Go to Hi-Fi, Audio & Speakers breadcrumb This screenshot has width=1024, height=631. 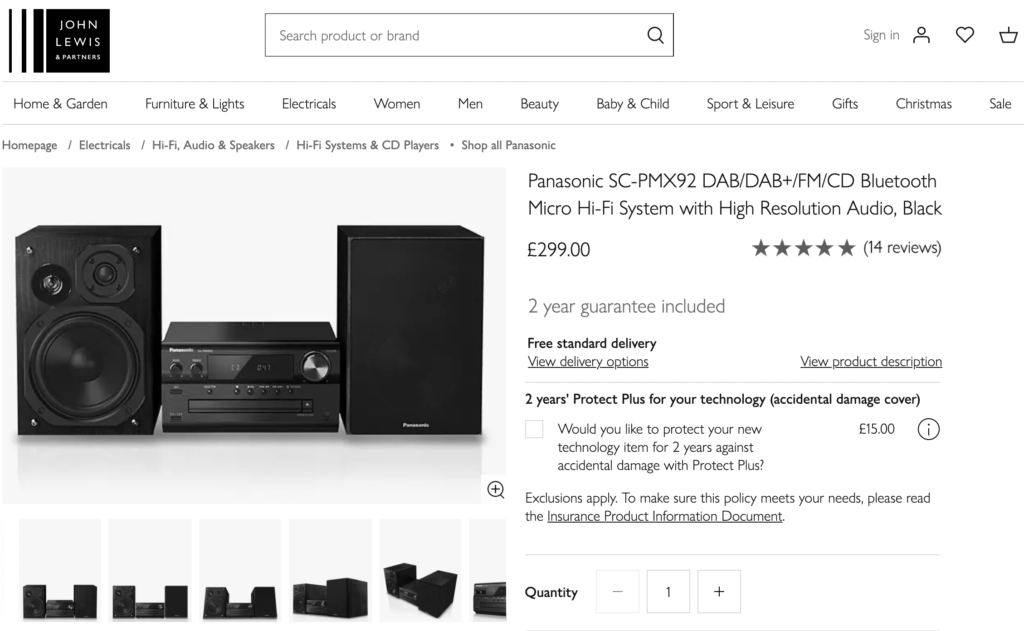tap(213, 145)
